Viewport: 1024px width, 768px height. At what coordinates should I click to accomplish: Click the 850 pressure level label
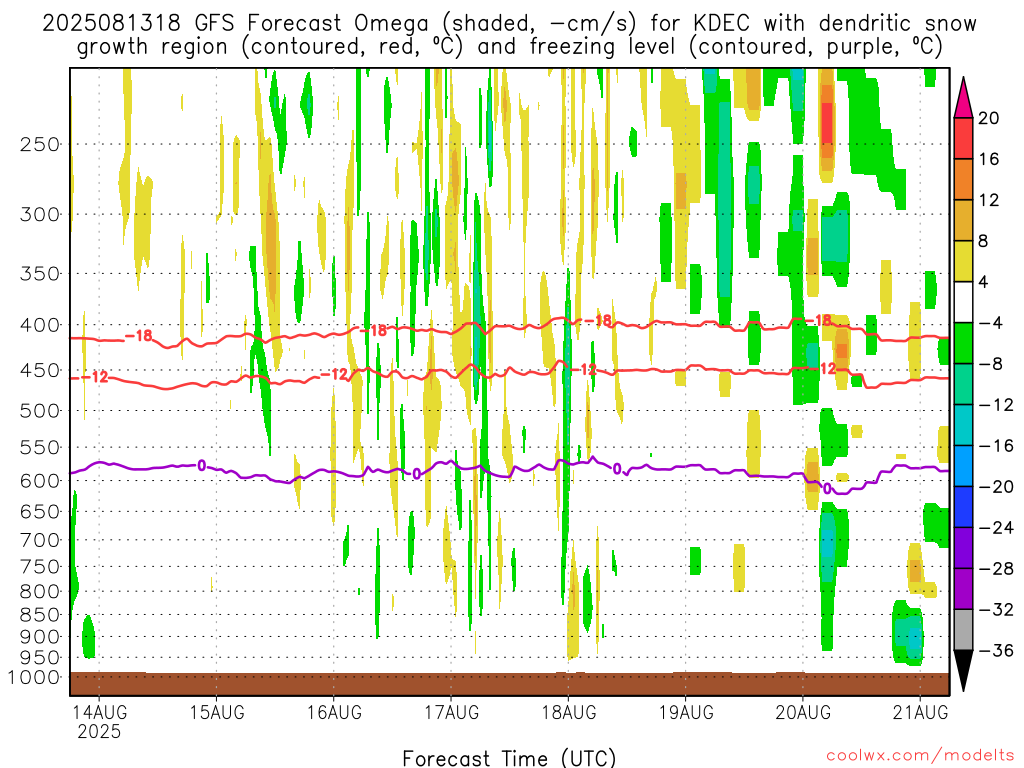pyautogui.click(x=40, y=615)
